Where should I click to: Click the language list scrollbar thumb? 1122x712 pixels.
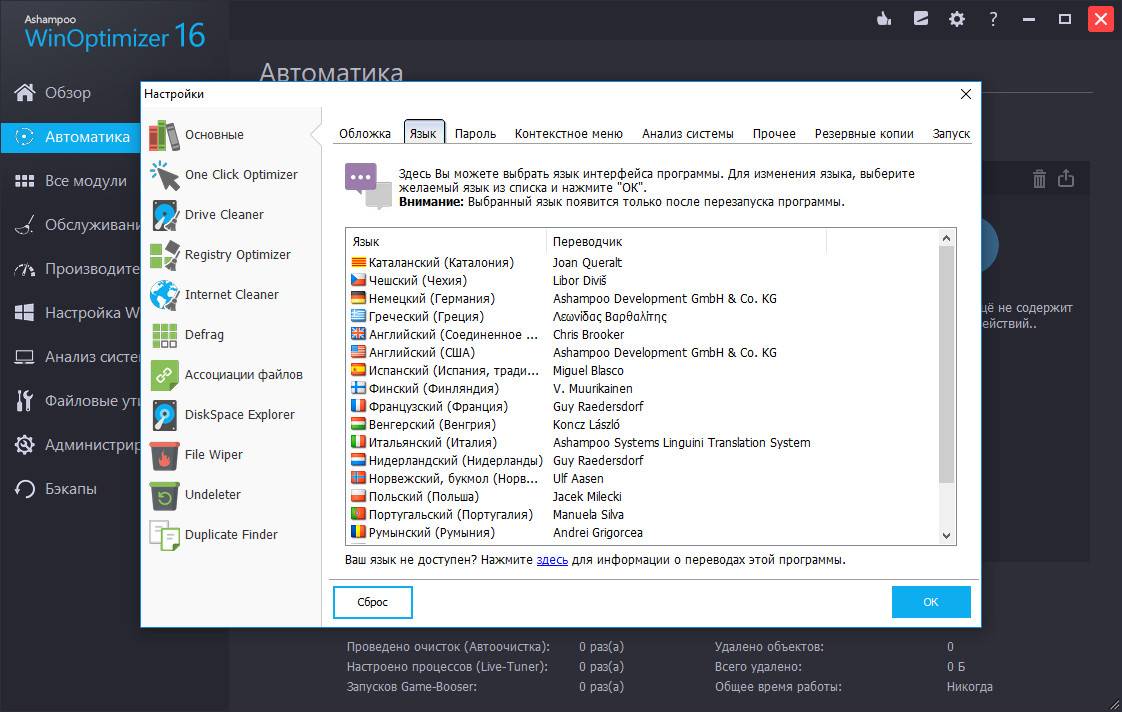click(x=946, y=364)
